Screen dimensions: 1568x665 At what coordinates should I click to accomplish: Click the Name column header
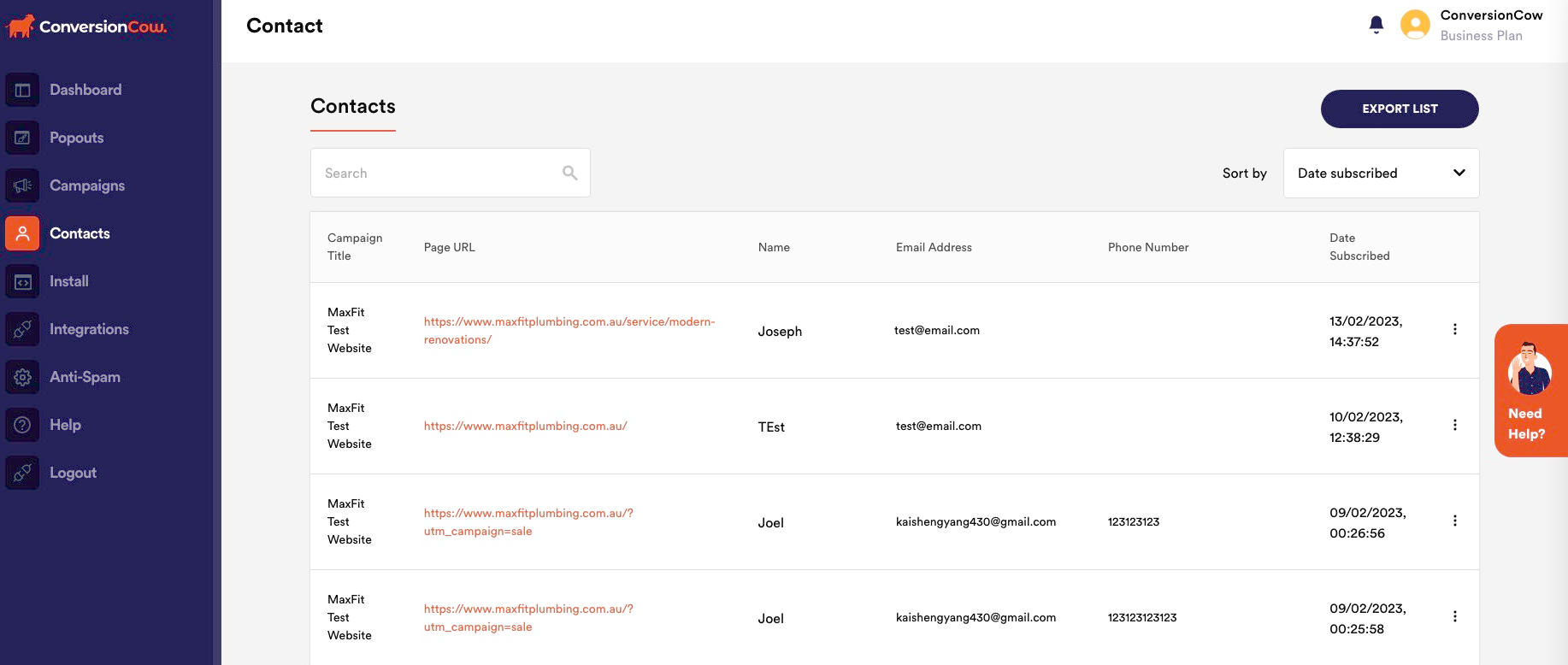[x=774, y=247]
